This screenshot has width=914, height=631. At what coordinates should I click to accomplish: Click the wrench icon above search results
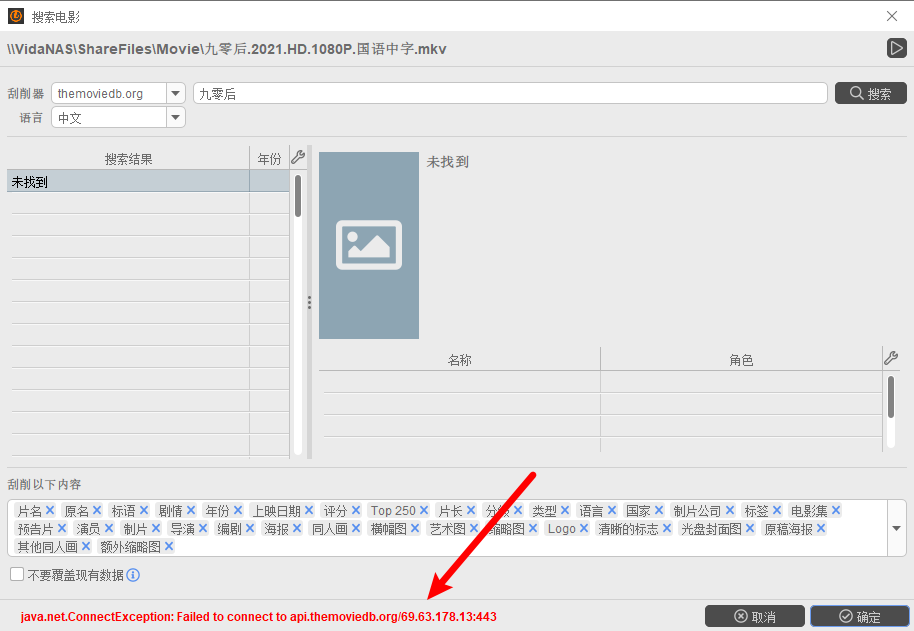[x=297, y=157]
